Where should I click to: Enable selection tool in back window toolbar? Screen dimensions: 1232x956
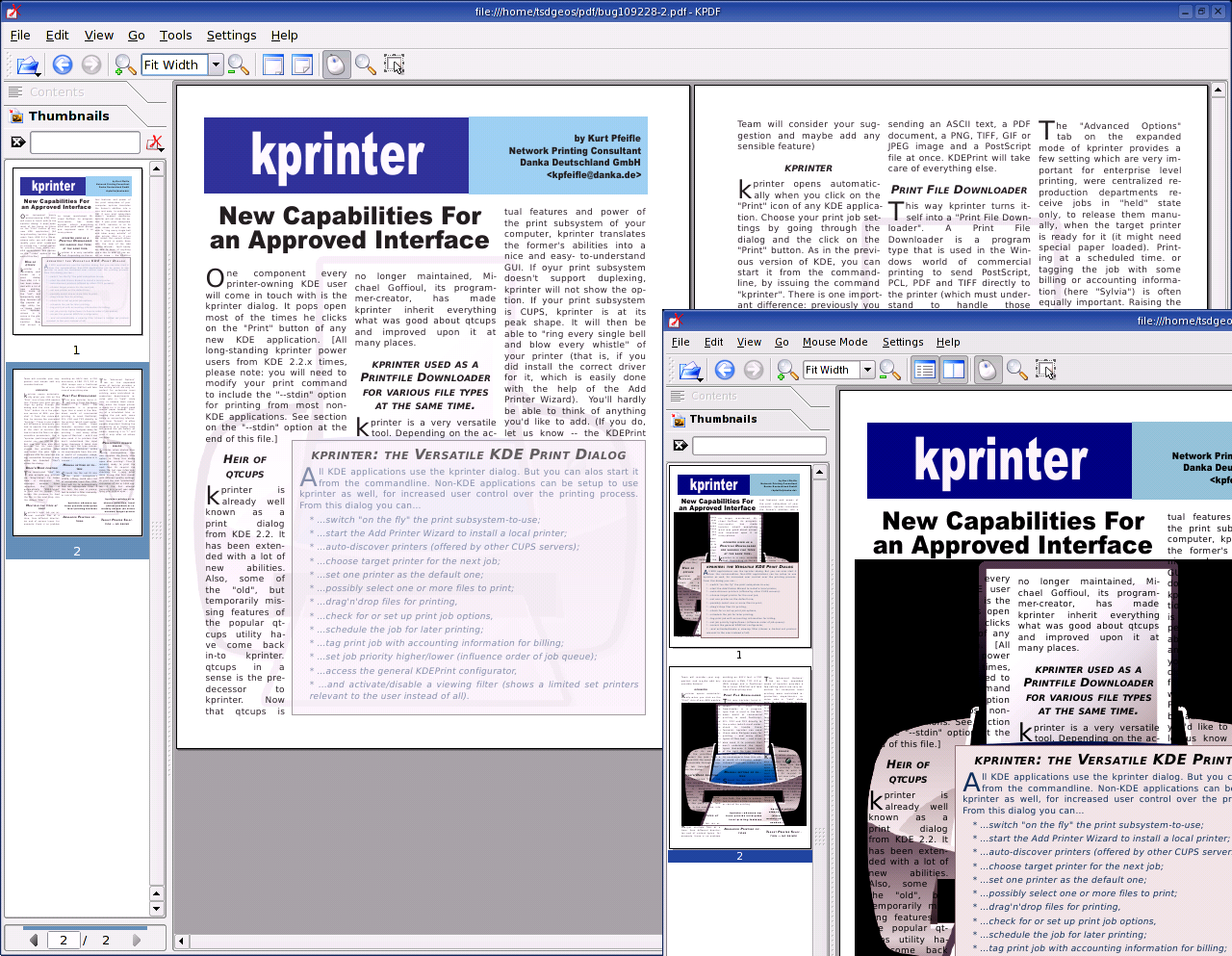pyautogui.click(x=395, y=65)
